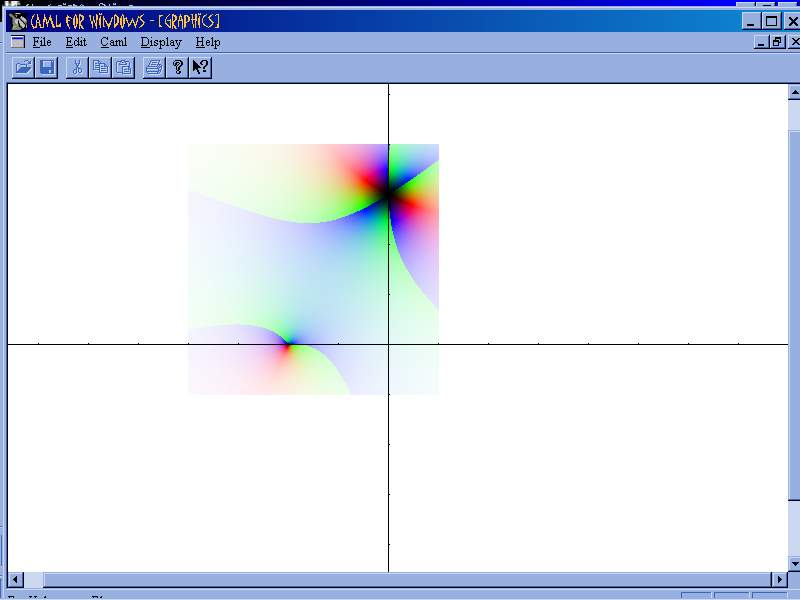
Task: Open the File menu
Action: (x=42, y=42)
